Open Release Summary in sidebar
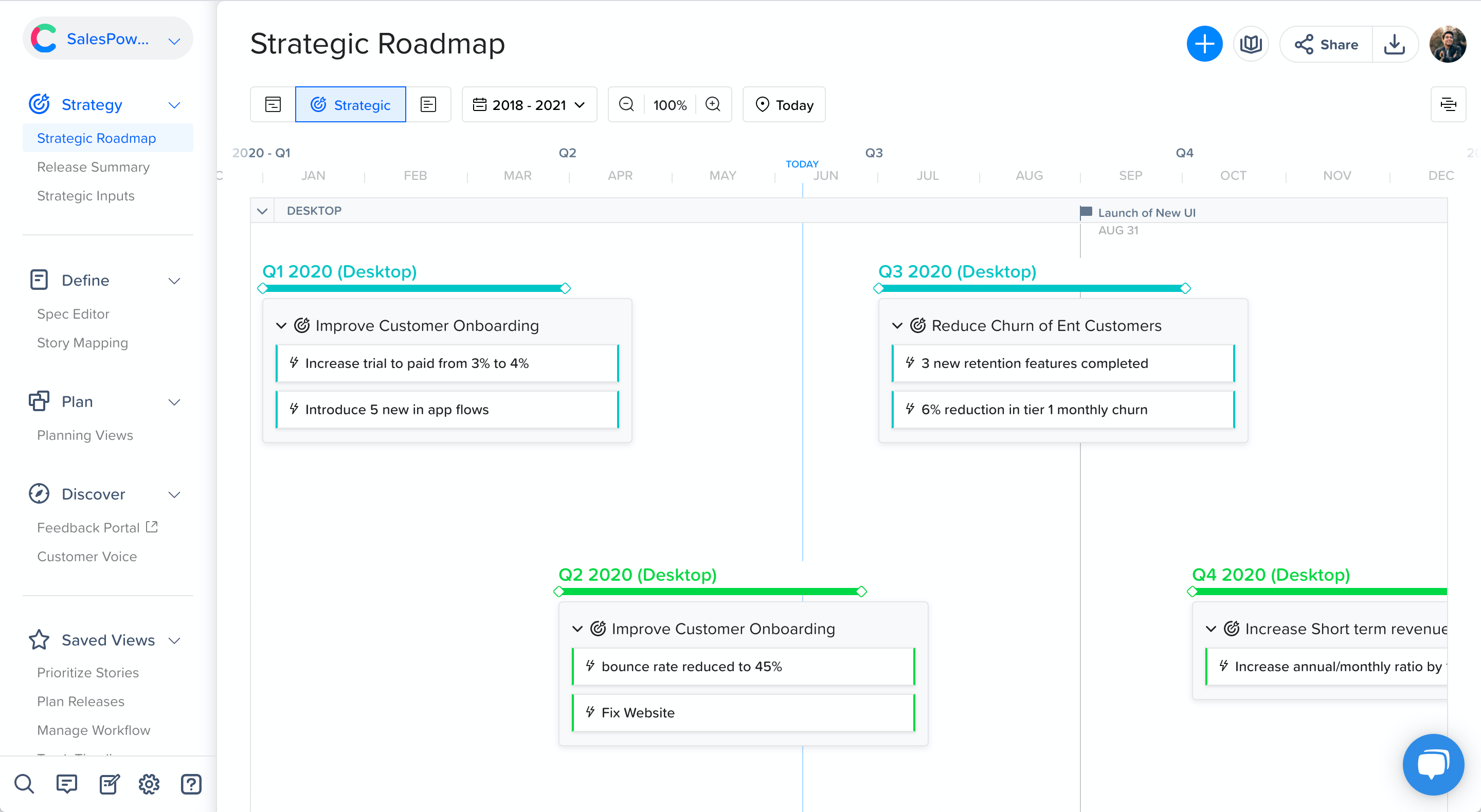The height and width of the screenshot is (812, 1481). pyautogui.click(x=93, y=167)
